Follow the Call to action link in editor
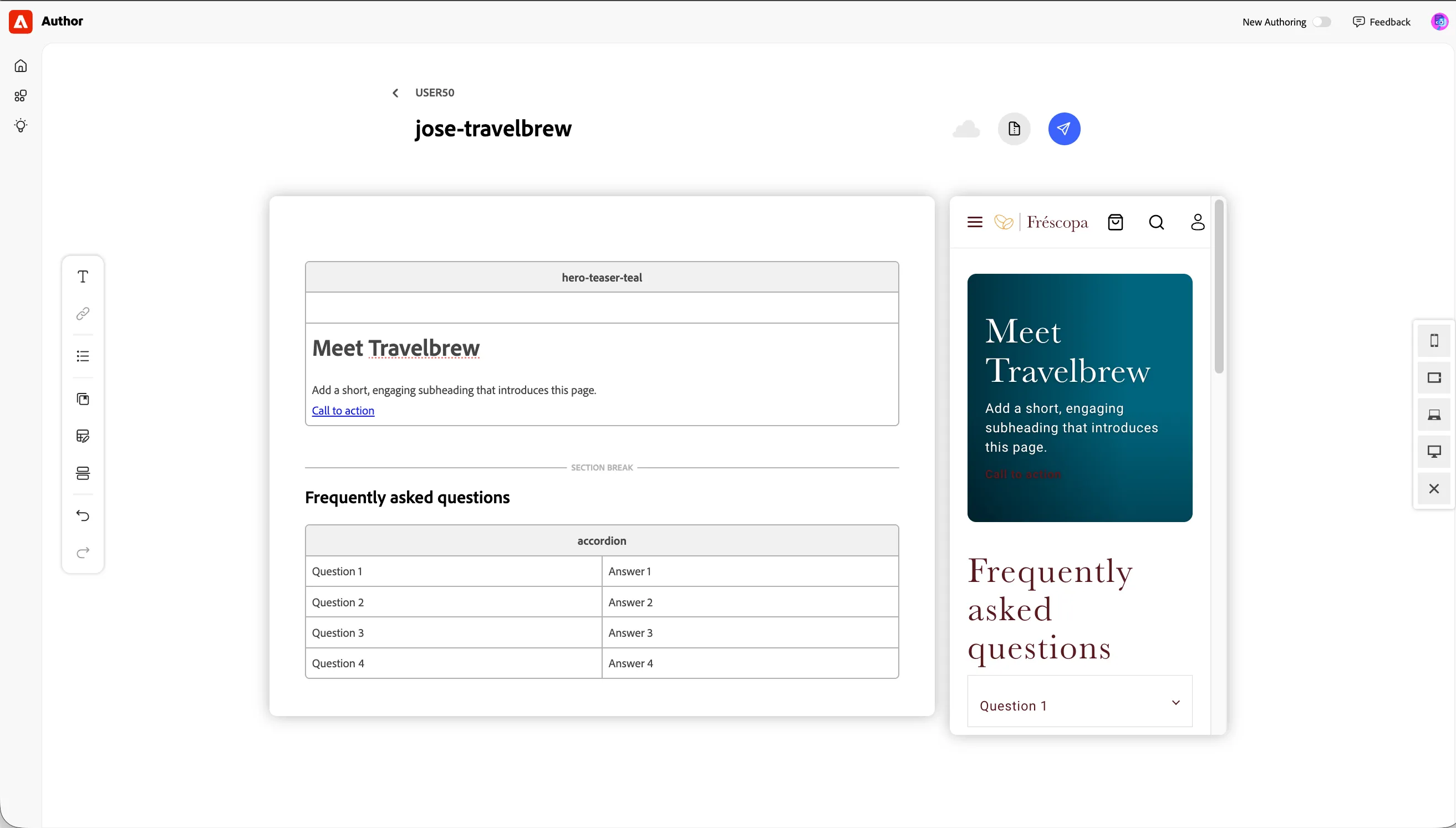The height and width of the screenshot is (828, 1456). [343, 411]
